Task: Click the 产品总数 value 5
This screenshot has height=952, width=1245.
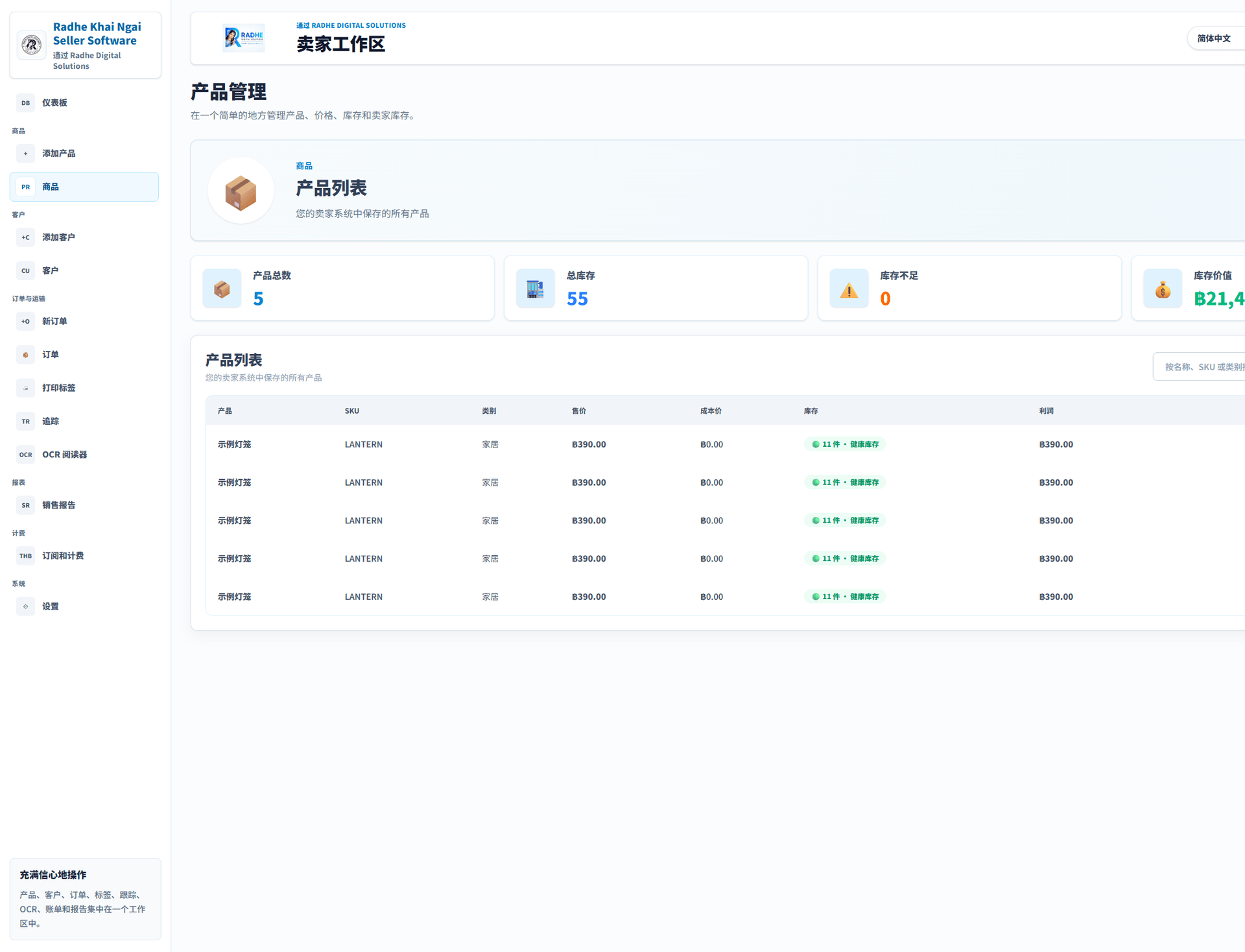Action: 258,299
